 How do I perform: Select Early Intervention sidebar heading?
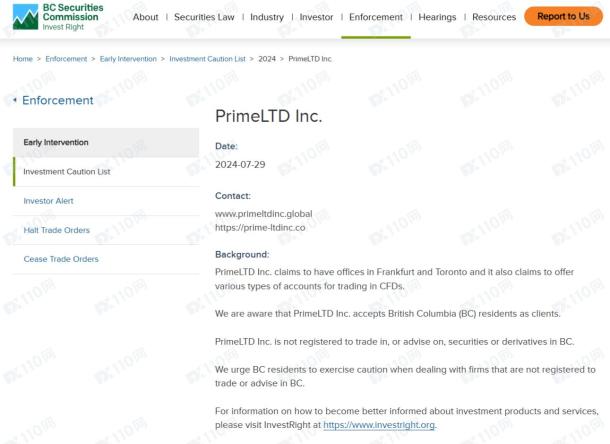click(x=106, y=142)
